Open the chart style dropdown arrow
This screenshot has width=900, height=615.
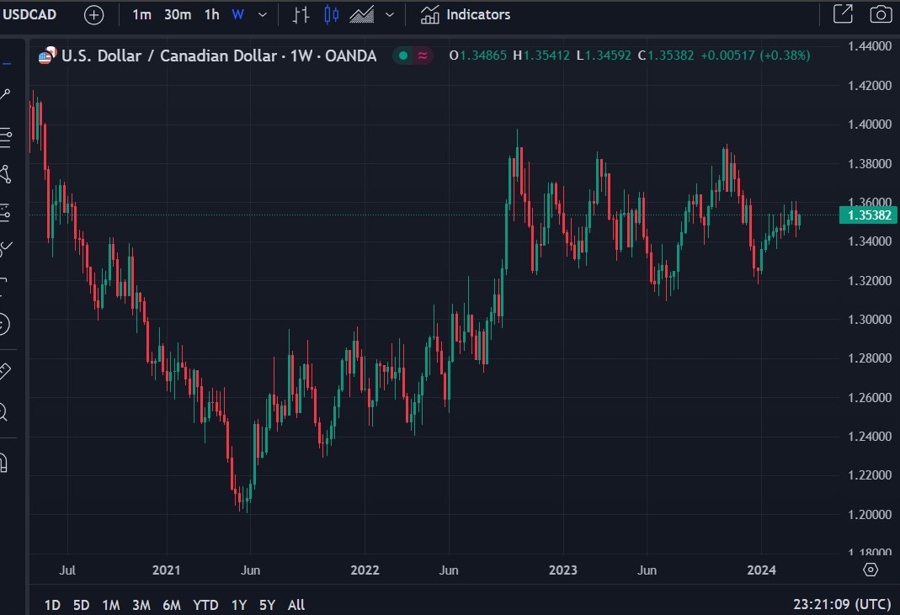(x=389, y=14)
